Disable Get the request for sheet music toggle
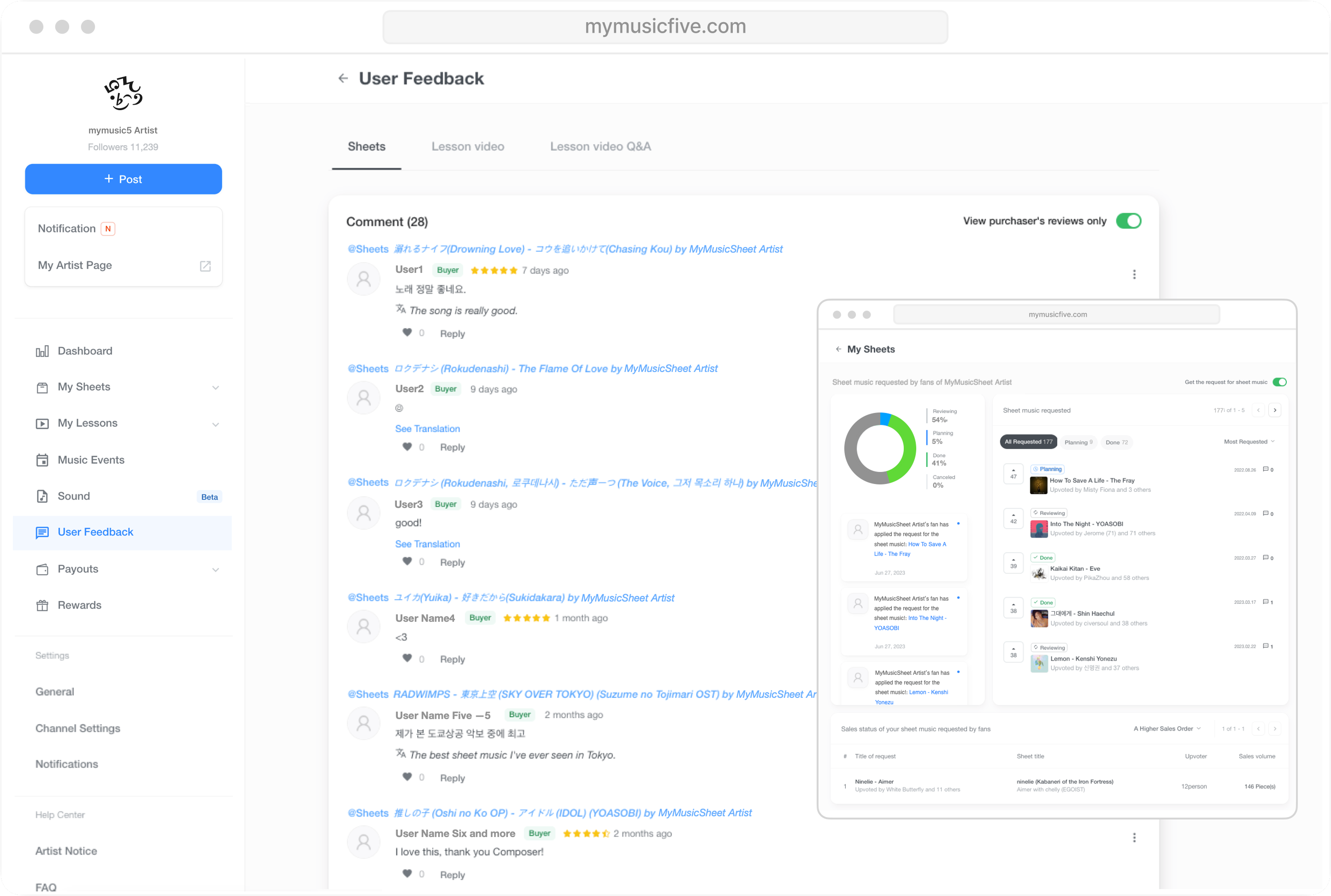 1279,382
